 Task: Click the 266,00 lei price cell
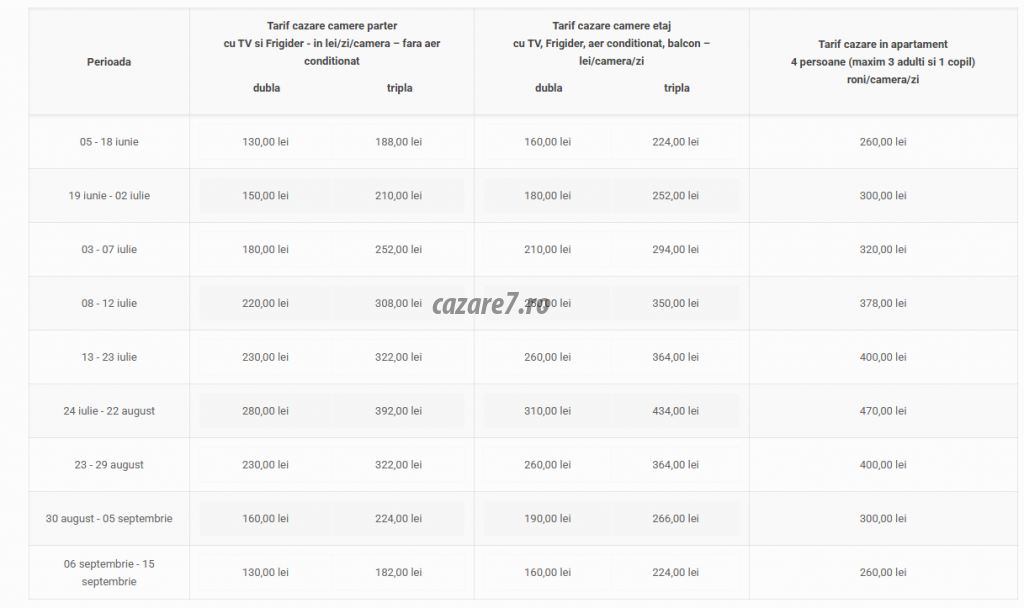click(x=675, y=518)
